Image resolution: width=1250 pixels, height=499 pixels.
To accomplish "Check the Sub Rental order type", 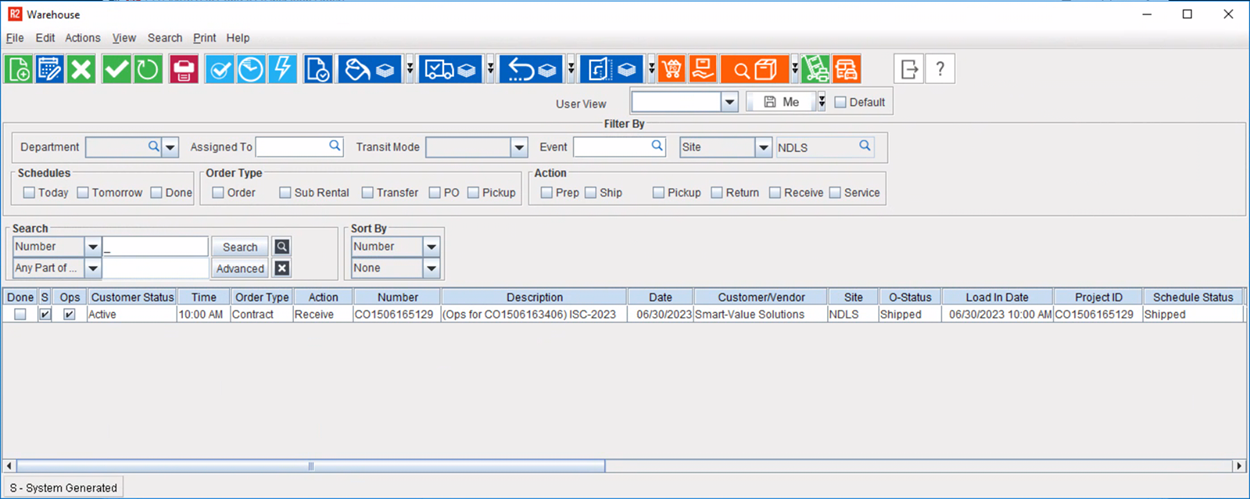I will (x=285, y=193).
